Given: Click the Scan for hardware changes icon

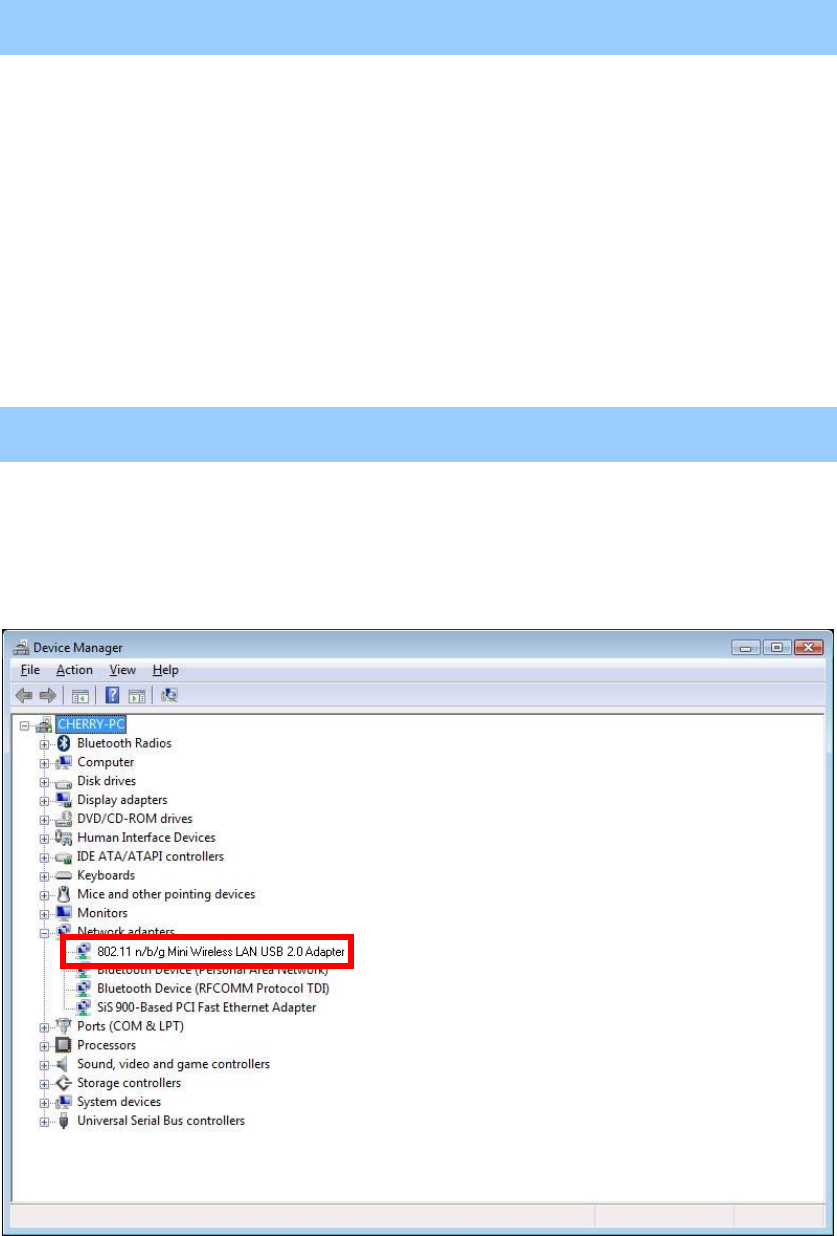Looking at the screenshot, I should 169,695.
